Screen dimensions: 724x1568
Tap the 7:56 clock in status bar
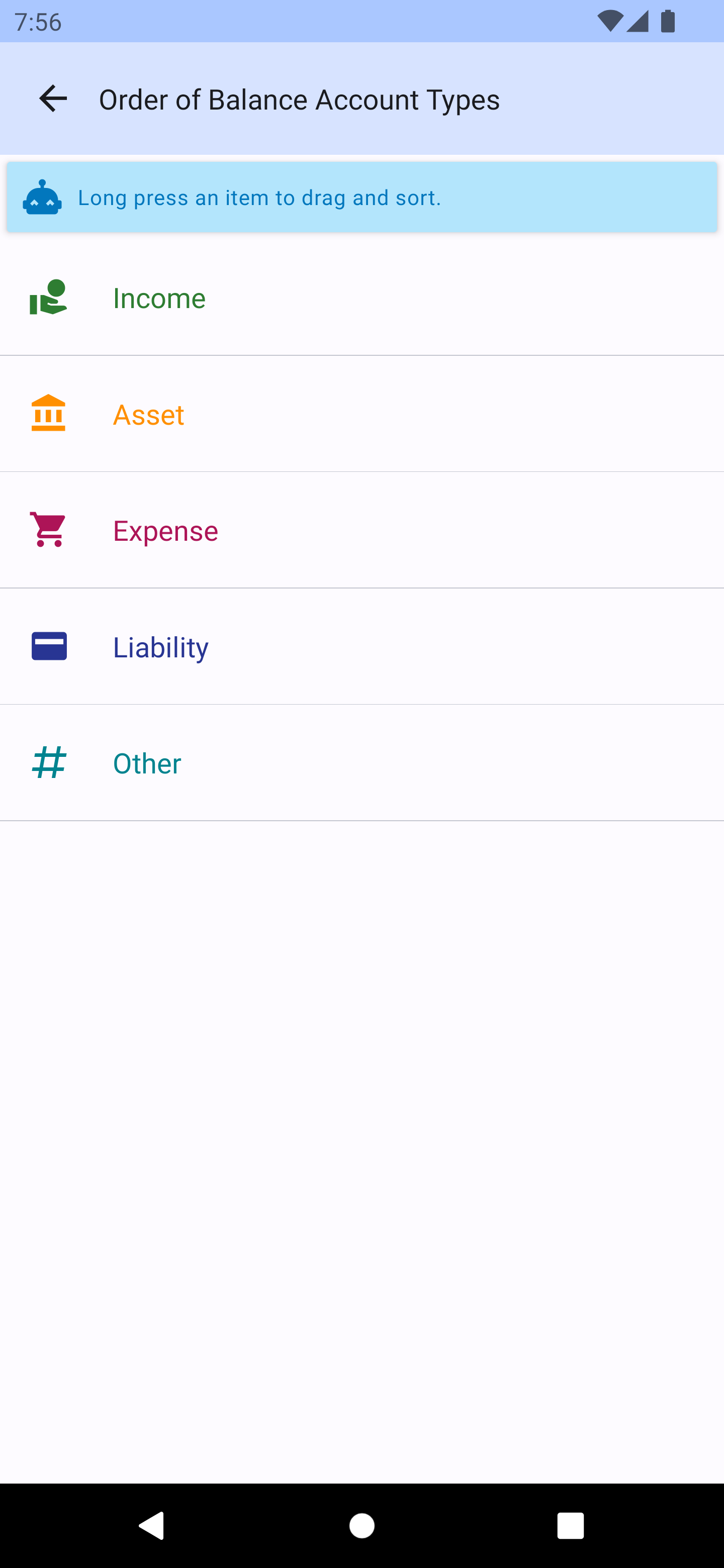coord(38,22)
